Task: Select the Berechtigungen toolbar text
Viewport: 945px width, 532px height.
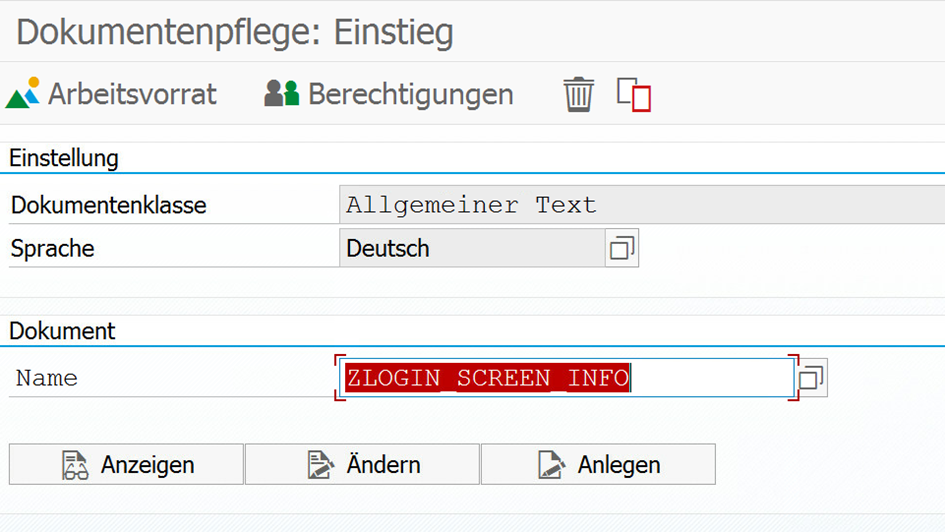Action: (x=410, y=94)
